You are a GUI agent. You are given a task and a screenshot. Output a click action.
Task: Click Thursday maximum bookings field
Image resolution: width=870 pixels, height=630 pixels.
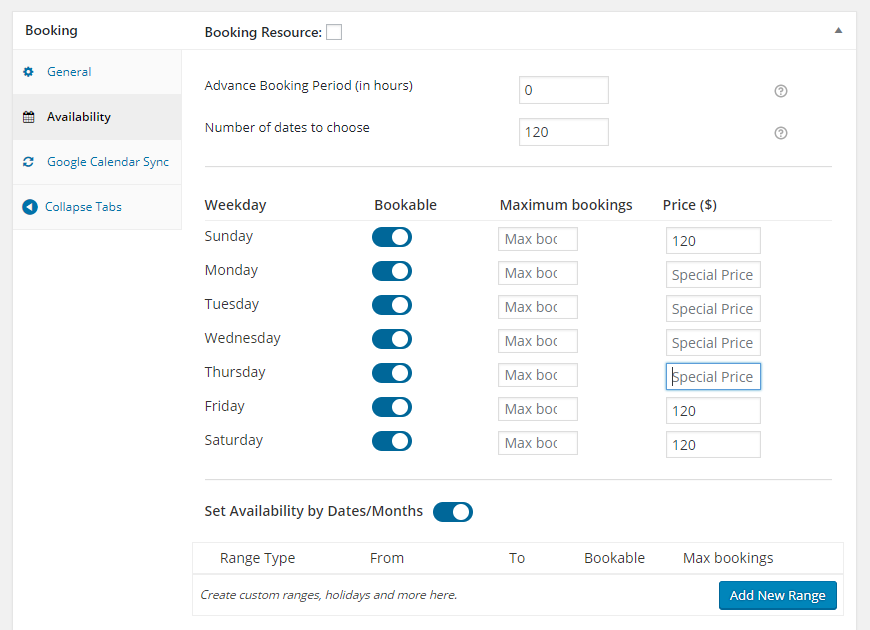(538, 375)
